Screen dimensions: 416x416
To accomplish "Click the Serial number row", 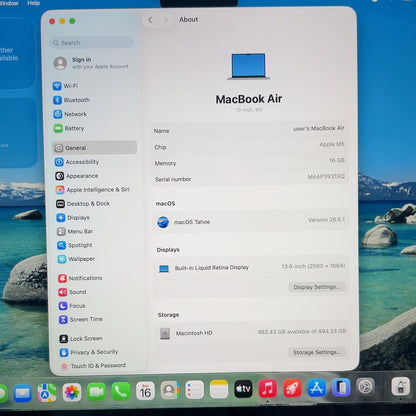I will coord(249,178).
